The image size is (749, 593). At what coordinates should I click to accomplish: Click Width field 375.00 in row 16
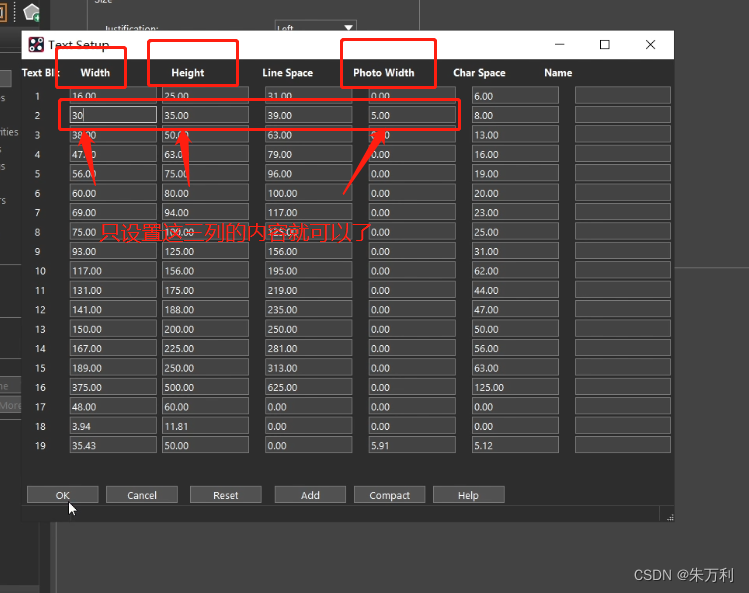(x=113, y=387)
